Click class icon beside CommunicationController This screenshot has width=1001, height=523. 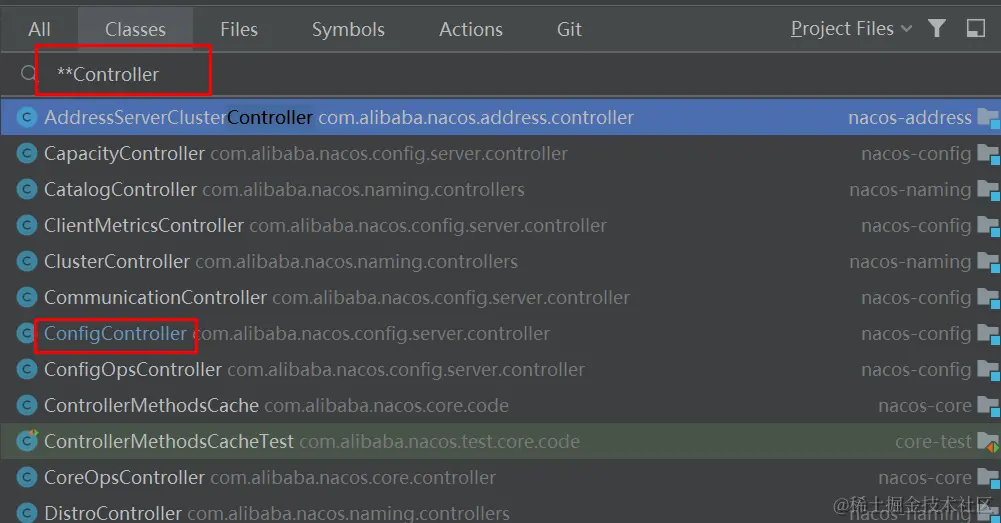27,298
